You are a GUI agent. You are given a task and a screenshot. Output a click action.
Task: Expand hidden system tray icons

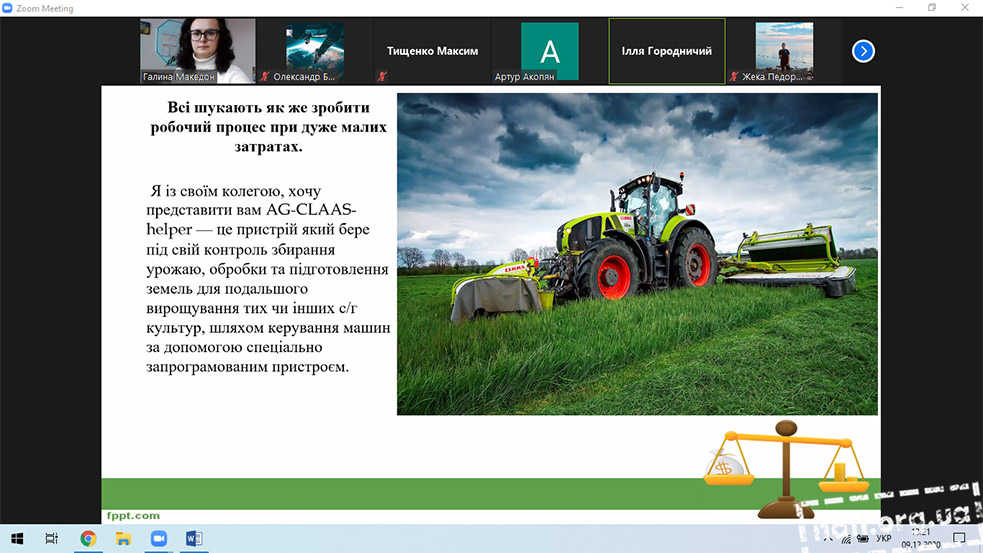(x=829, y=539)
